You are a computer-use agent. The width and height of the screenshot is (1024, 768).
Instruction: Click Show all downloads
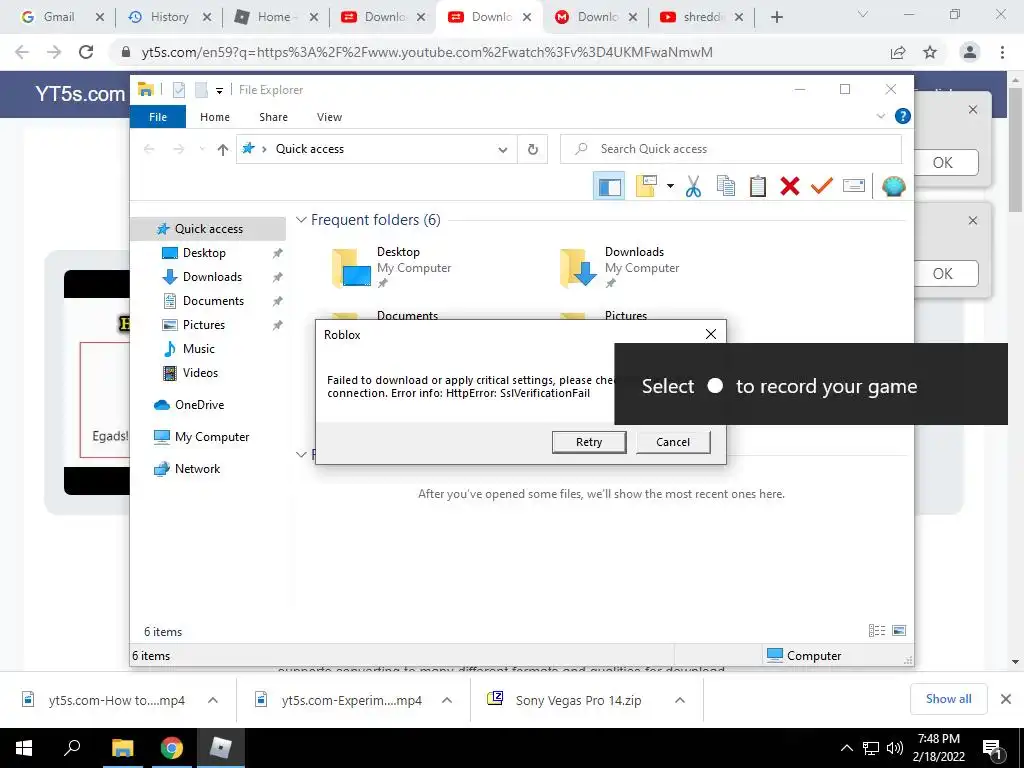pos(948,699)
